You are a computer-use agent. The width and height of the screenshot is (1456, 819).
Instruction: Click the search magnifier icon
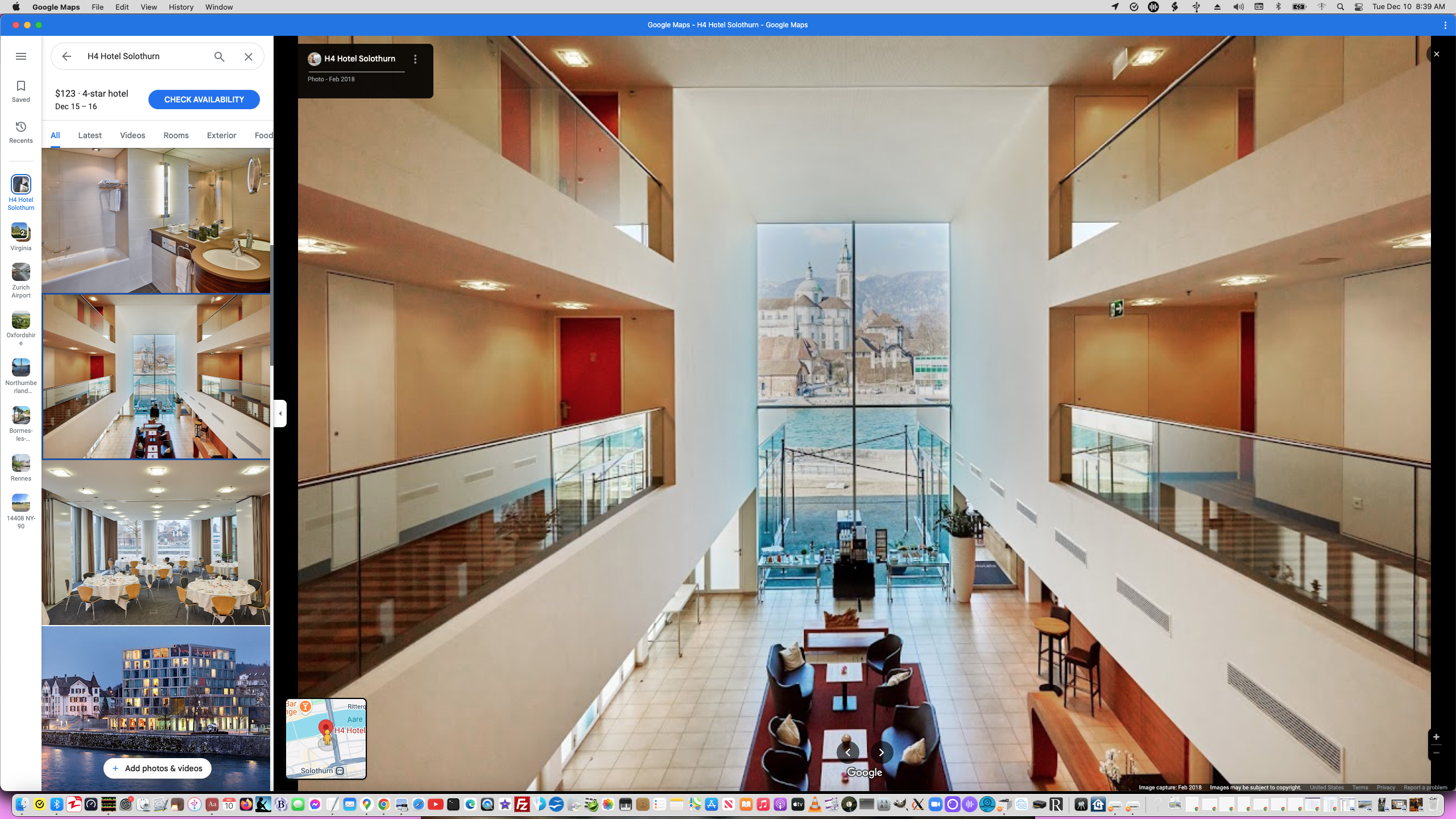click(x=220, y=56)
